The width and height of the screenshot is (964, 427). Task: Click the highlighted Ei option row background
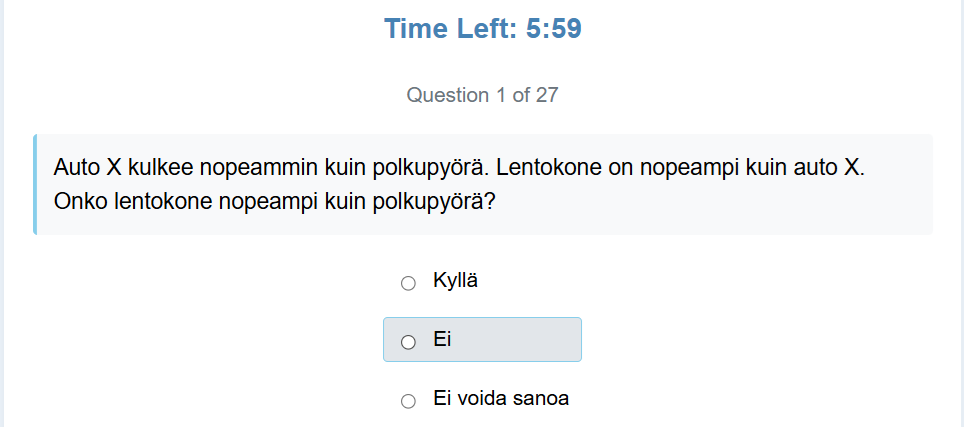pyautogui.click(x=520, y=340)
